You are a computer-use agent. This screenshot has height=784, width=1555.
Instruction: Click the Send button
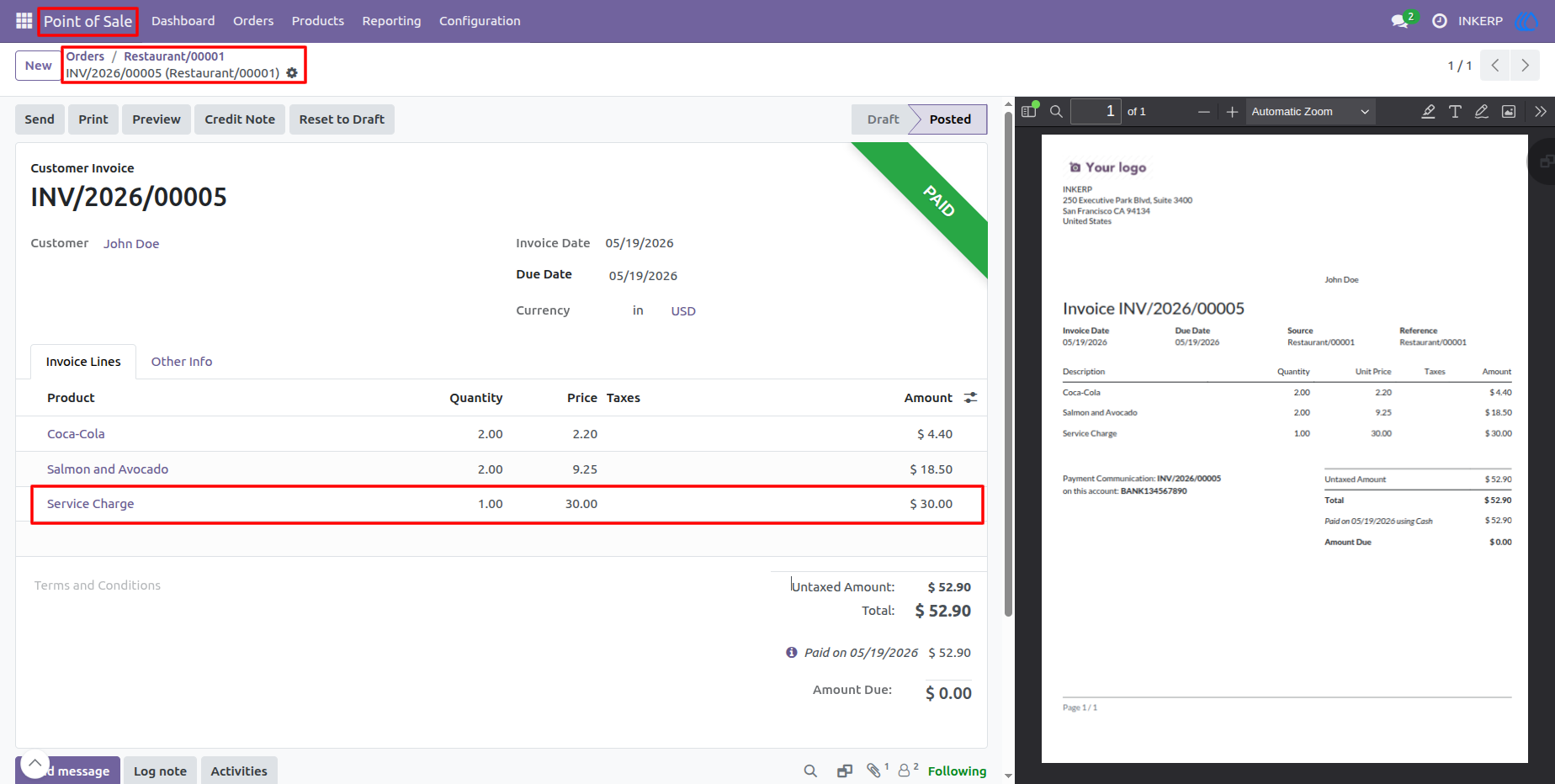[x=40, y=119]
